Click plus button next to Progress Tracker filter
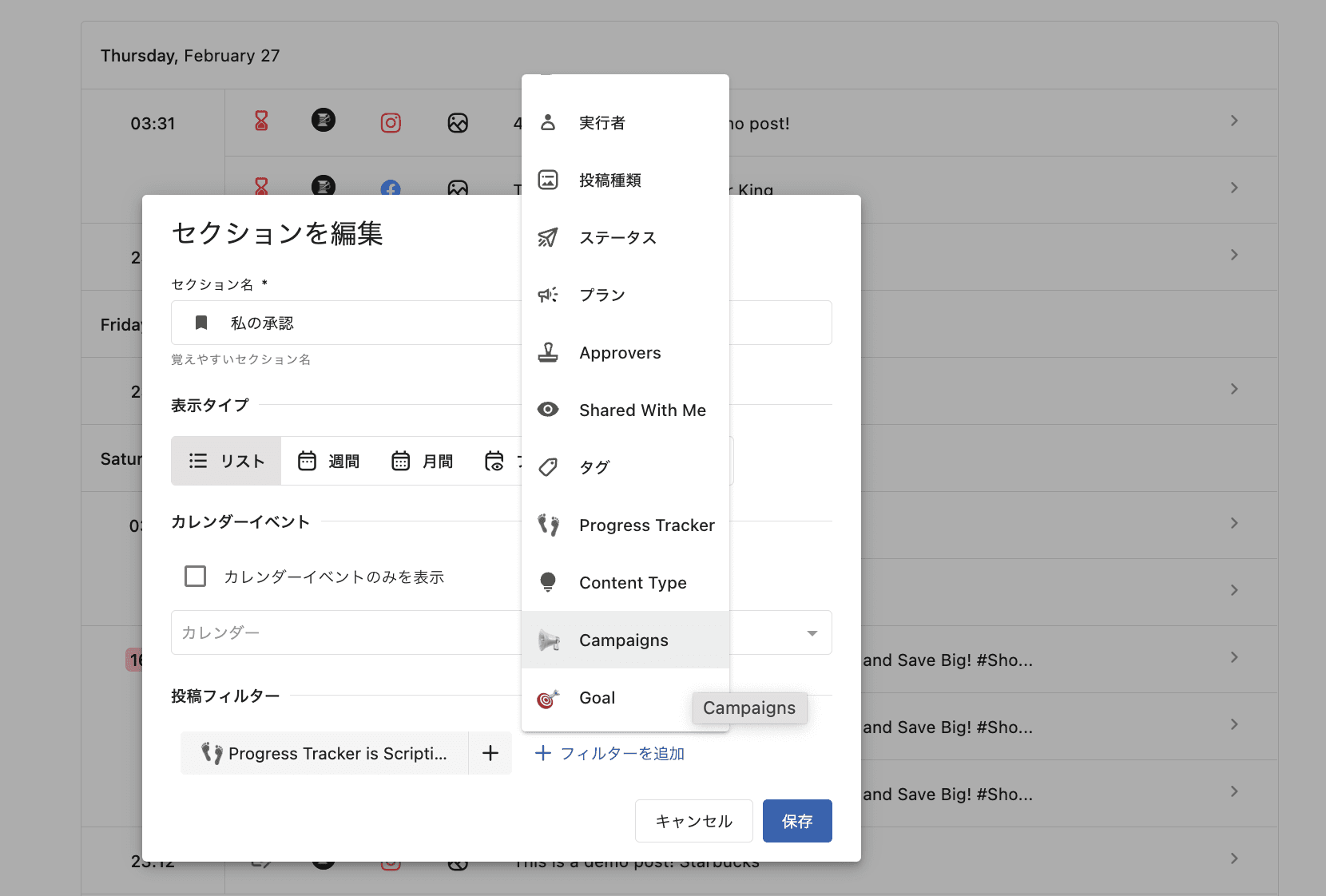The width and height of the screenshot is (1326, 896). pyautogui.click(x=490, y=753)
